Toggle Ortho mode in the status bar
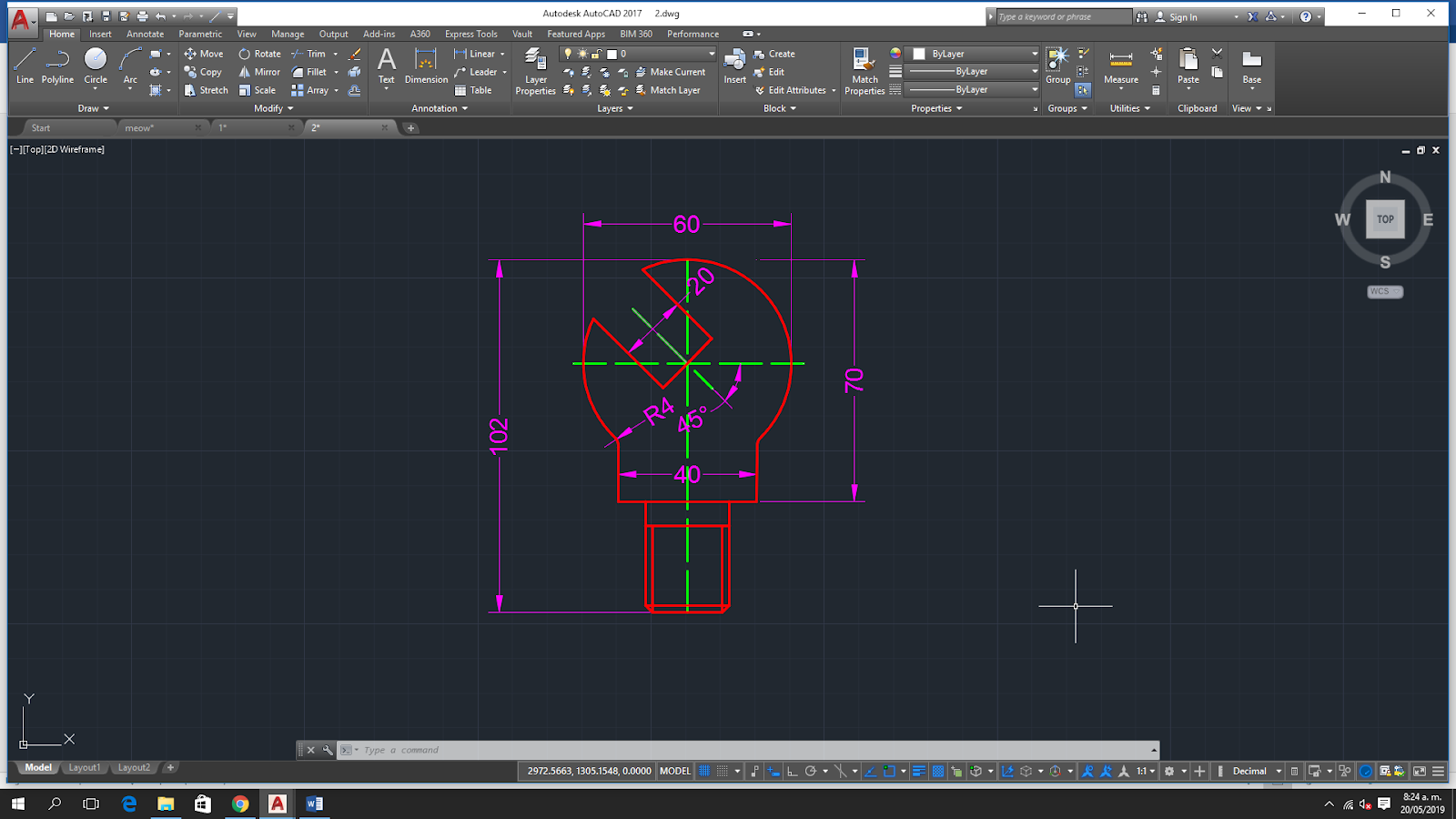 [793, 771]
